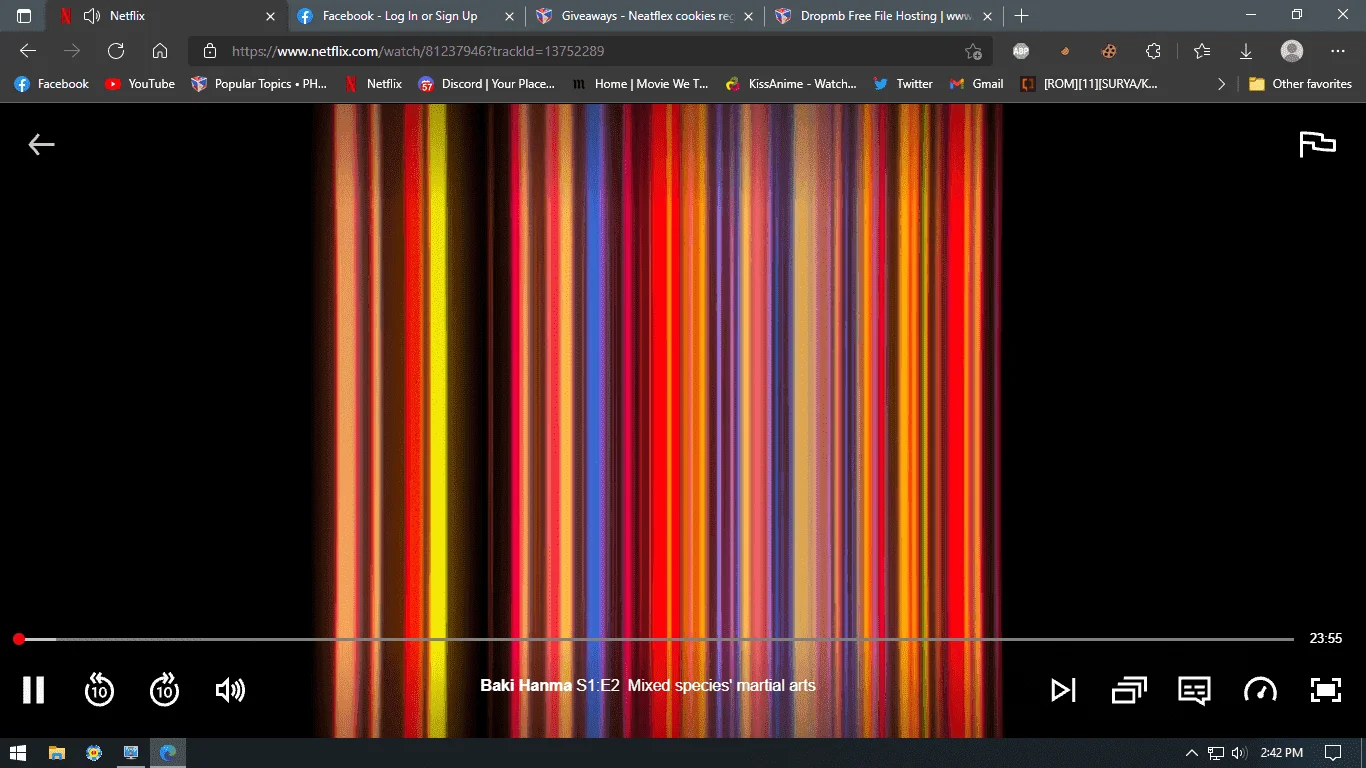Play the next episode

1063,690
